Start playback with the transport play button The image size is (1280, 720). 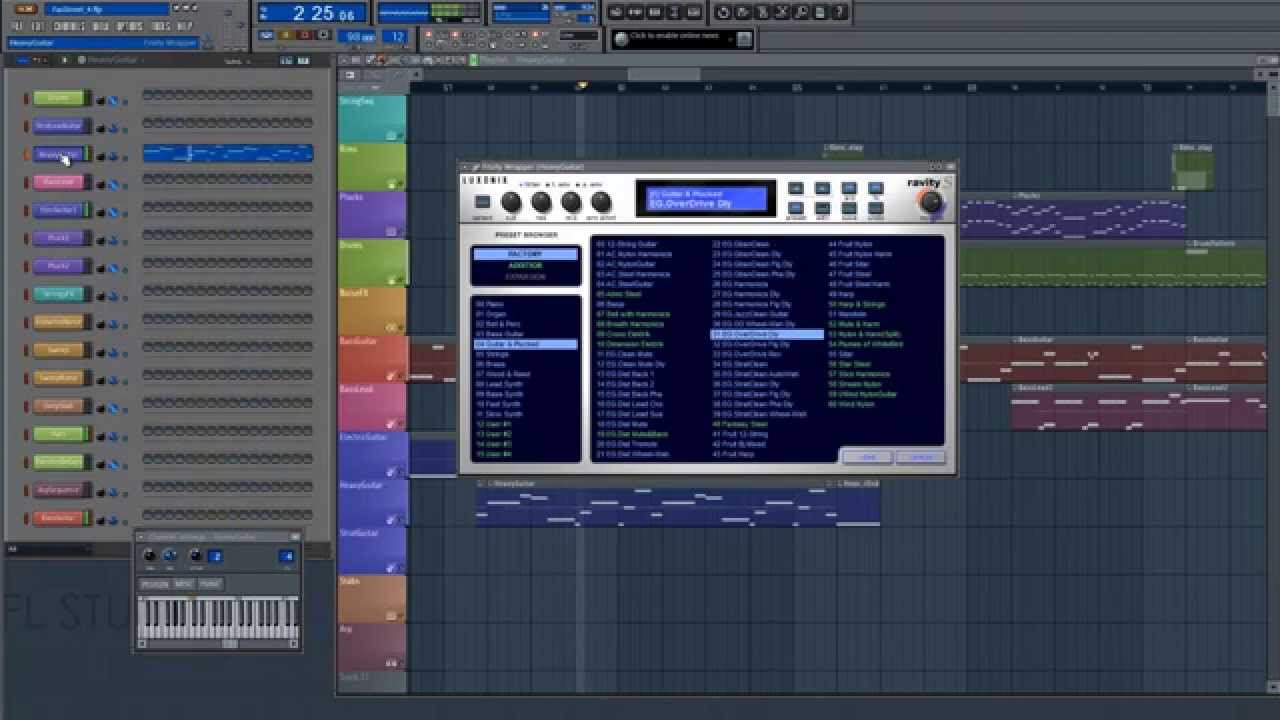(x=284, y=37)
